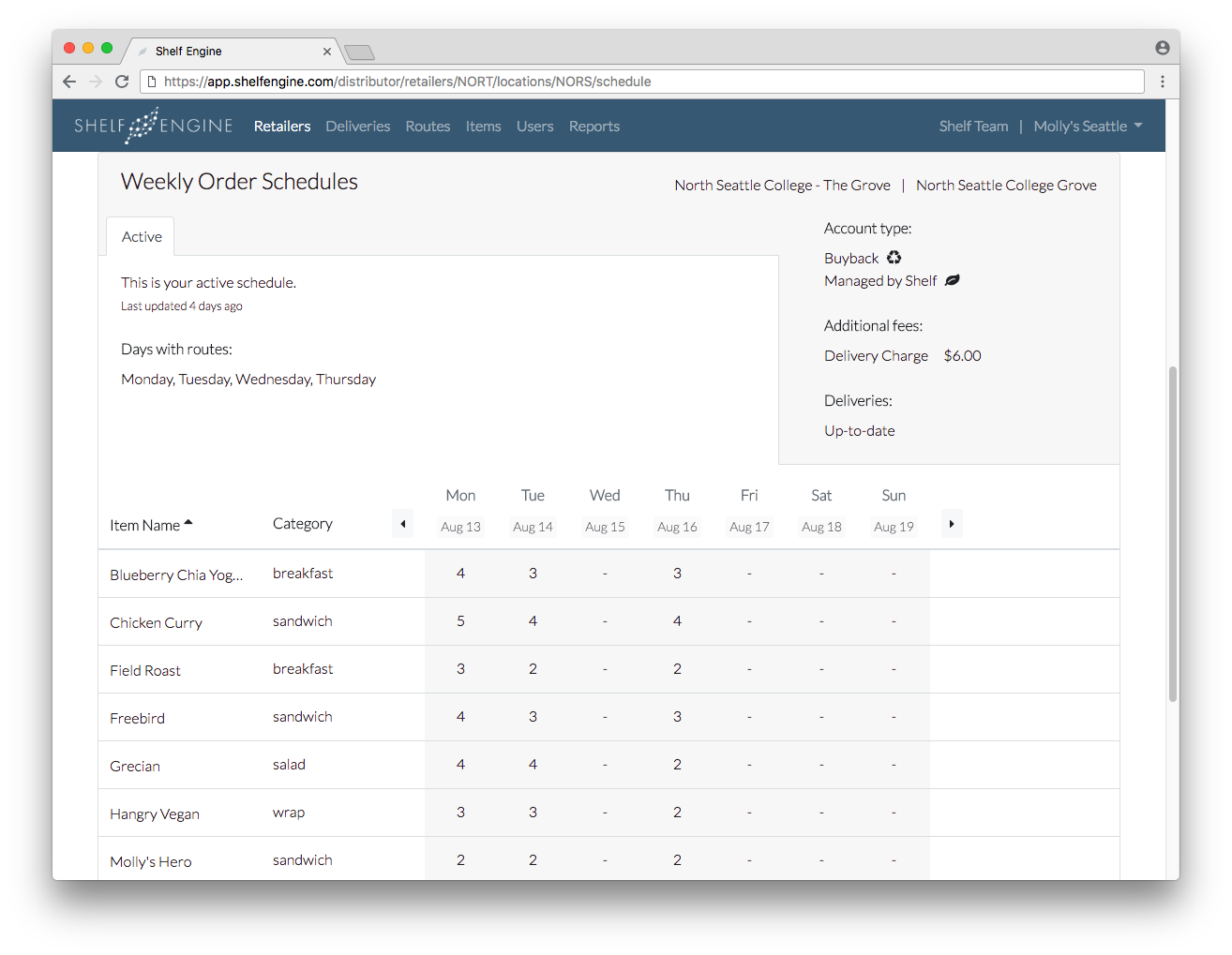Click the Buyback recycle icon
1232x955 pixels.
894,258
